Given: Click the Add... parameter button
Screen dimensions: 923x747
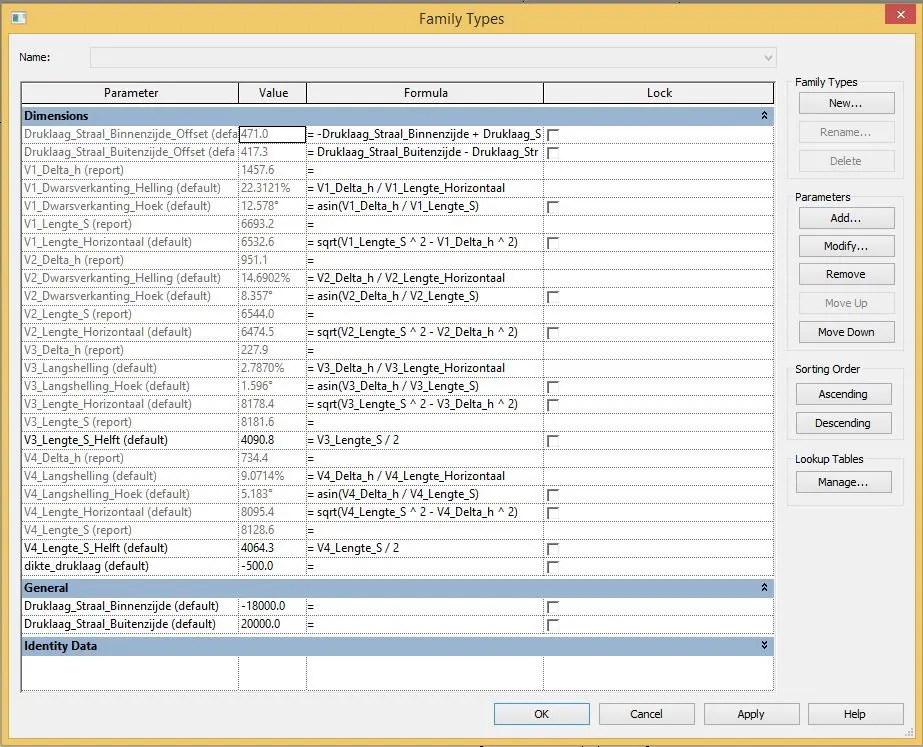Looking at the screenshot, I should tap(846, 218).
